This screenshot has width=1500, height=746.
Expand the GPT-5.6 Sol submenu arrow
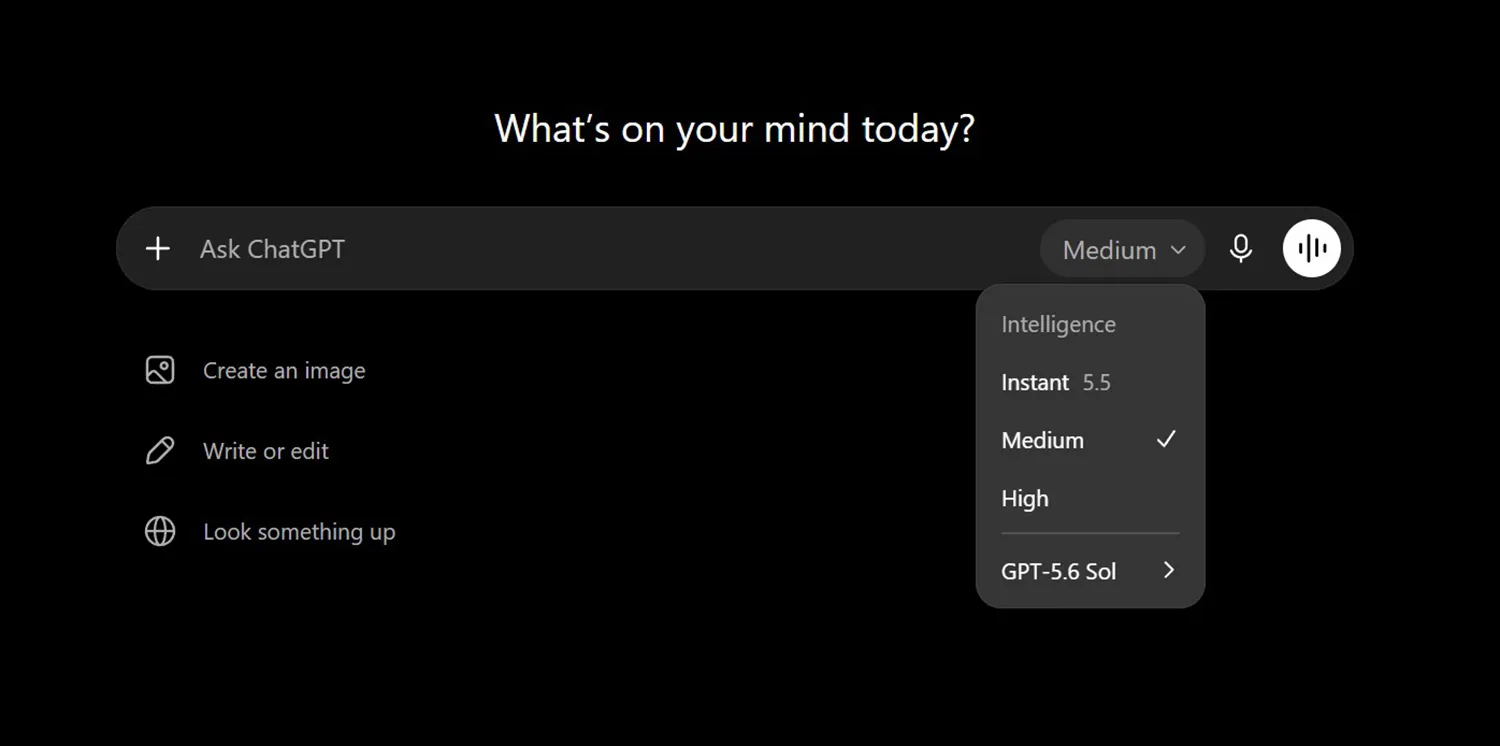[x=1168, y=570]
